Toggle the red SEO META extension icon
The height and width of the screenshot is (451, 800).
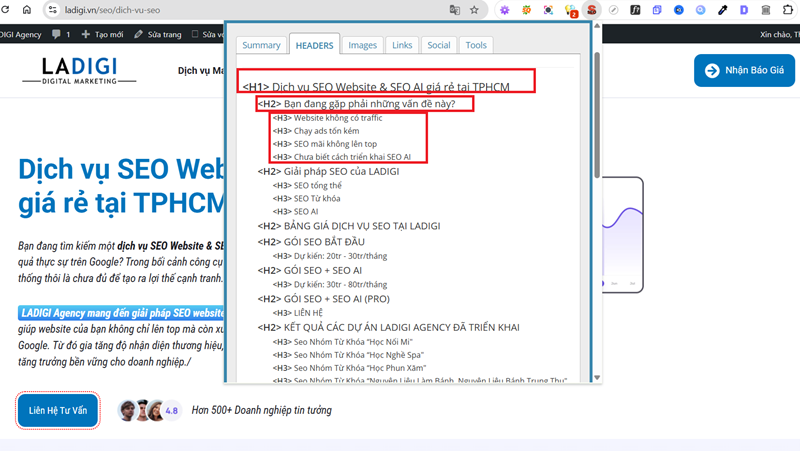(x=592, y=10)
